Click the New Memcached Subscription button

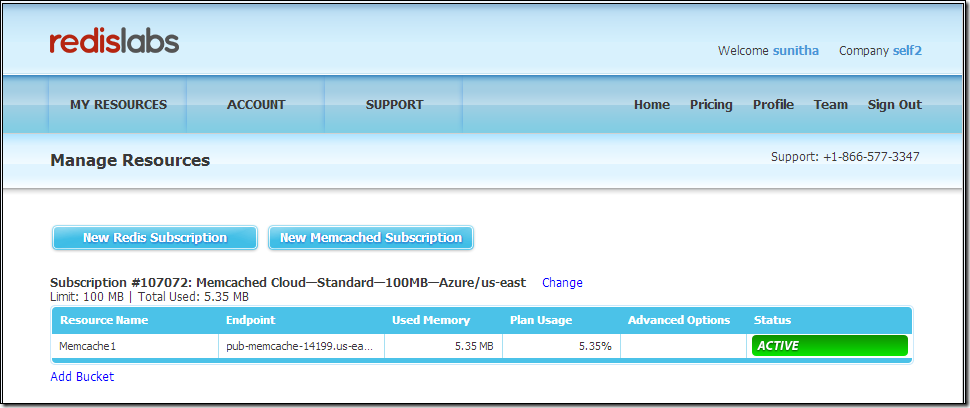[x=371, y=237]
